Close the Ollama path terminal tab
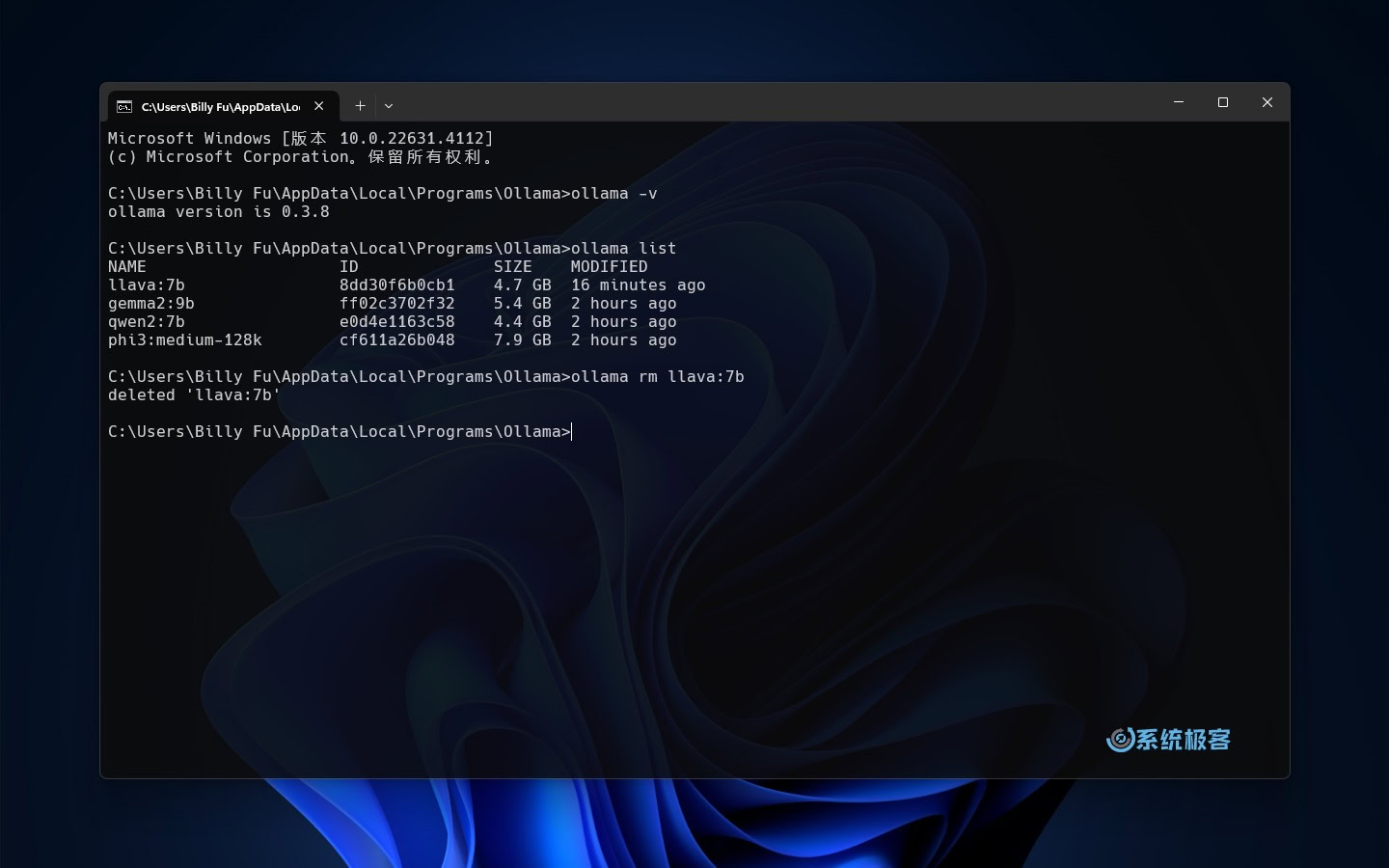 pos(319,106)
